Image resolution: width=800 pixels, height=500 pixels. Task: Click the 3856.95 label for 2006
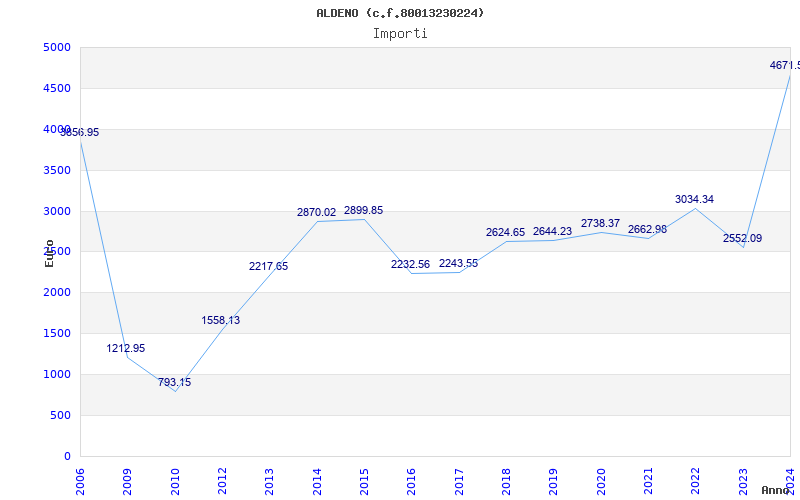pos(80,133)
